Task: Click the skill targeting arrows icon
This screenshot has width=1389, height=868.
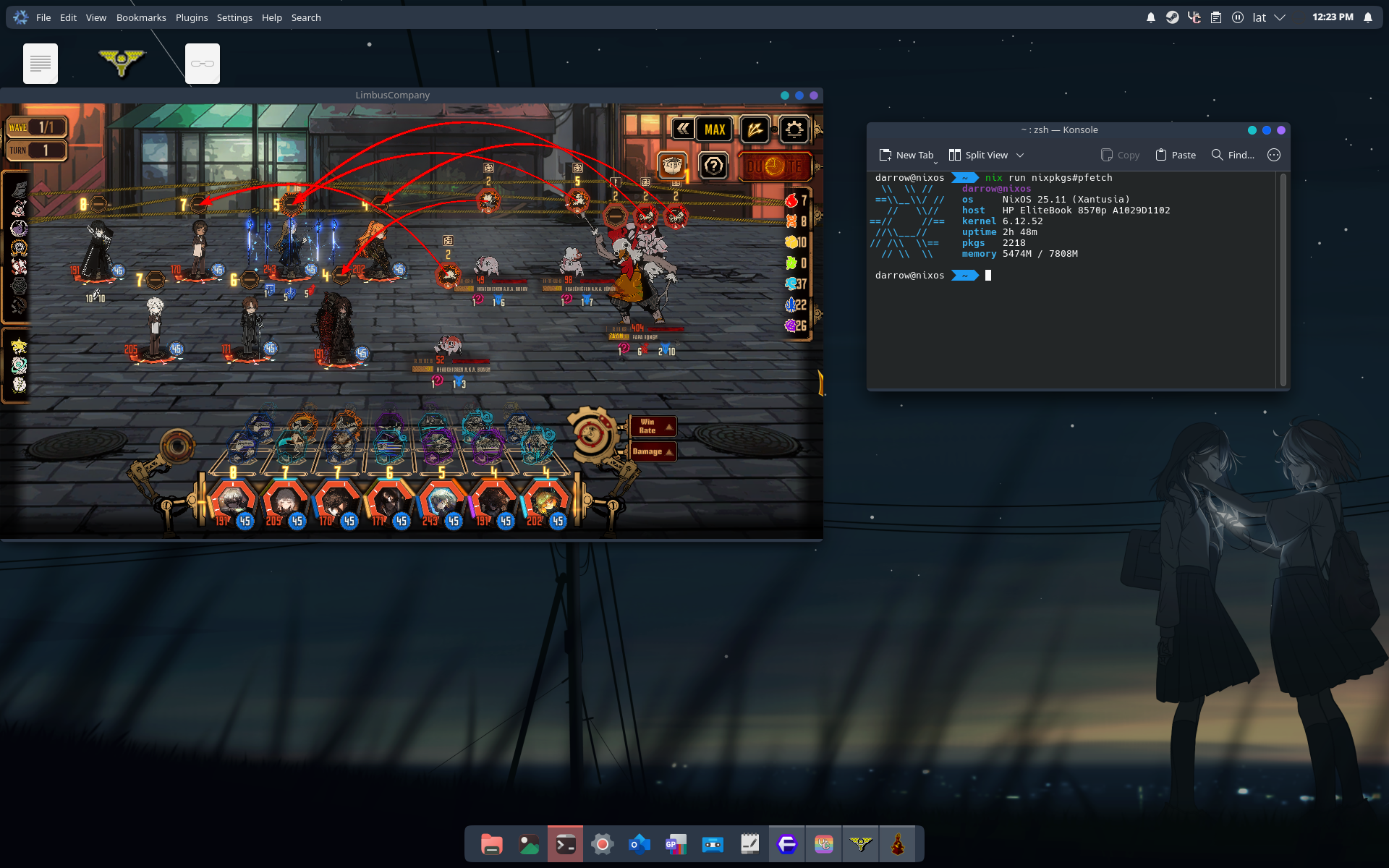Action: point(754,130)
